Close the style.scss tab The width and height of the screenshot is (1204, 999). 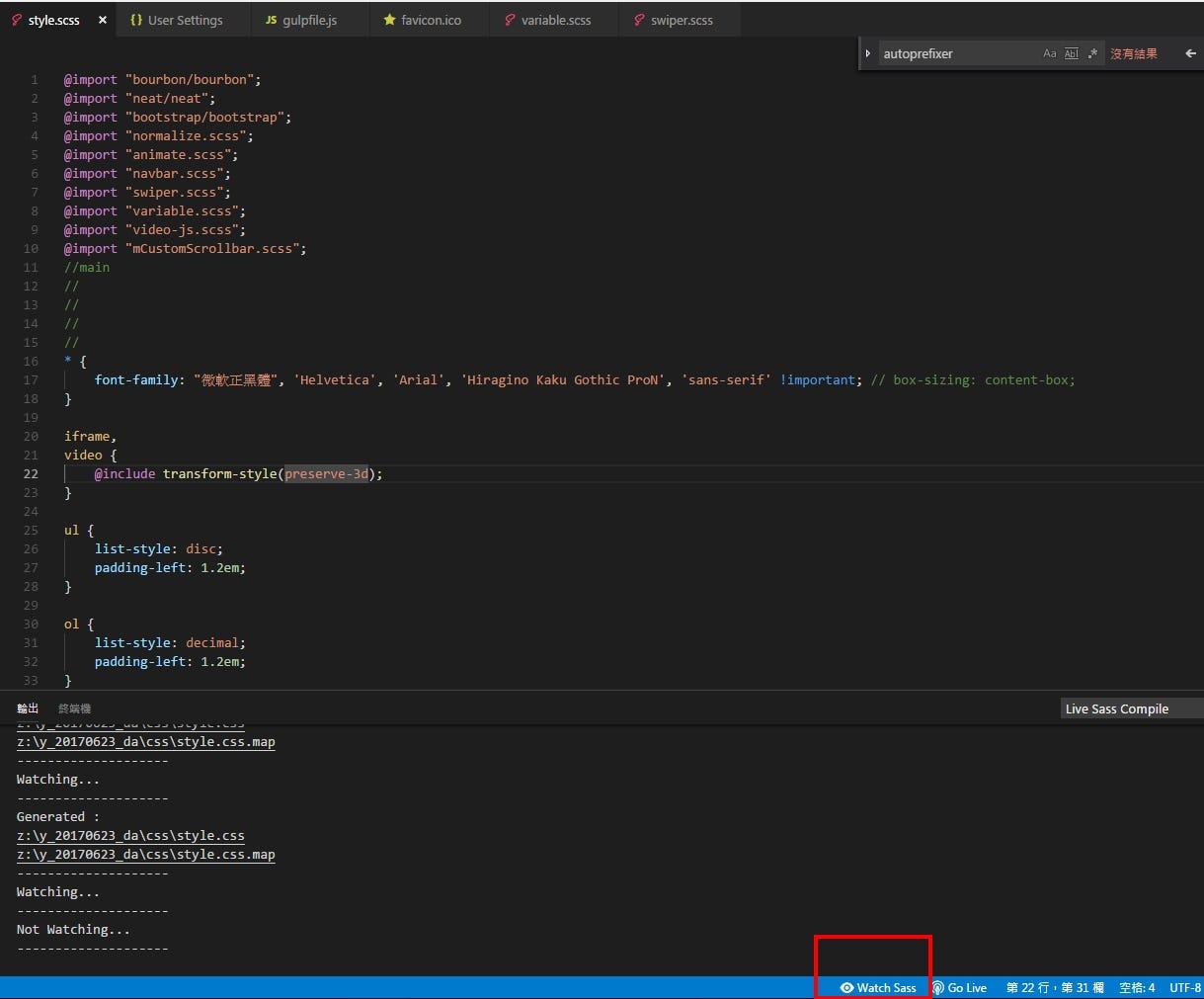click(103, 20)
